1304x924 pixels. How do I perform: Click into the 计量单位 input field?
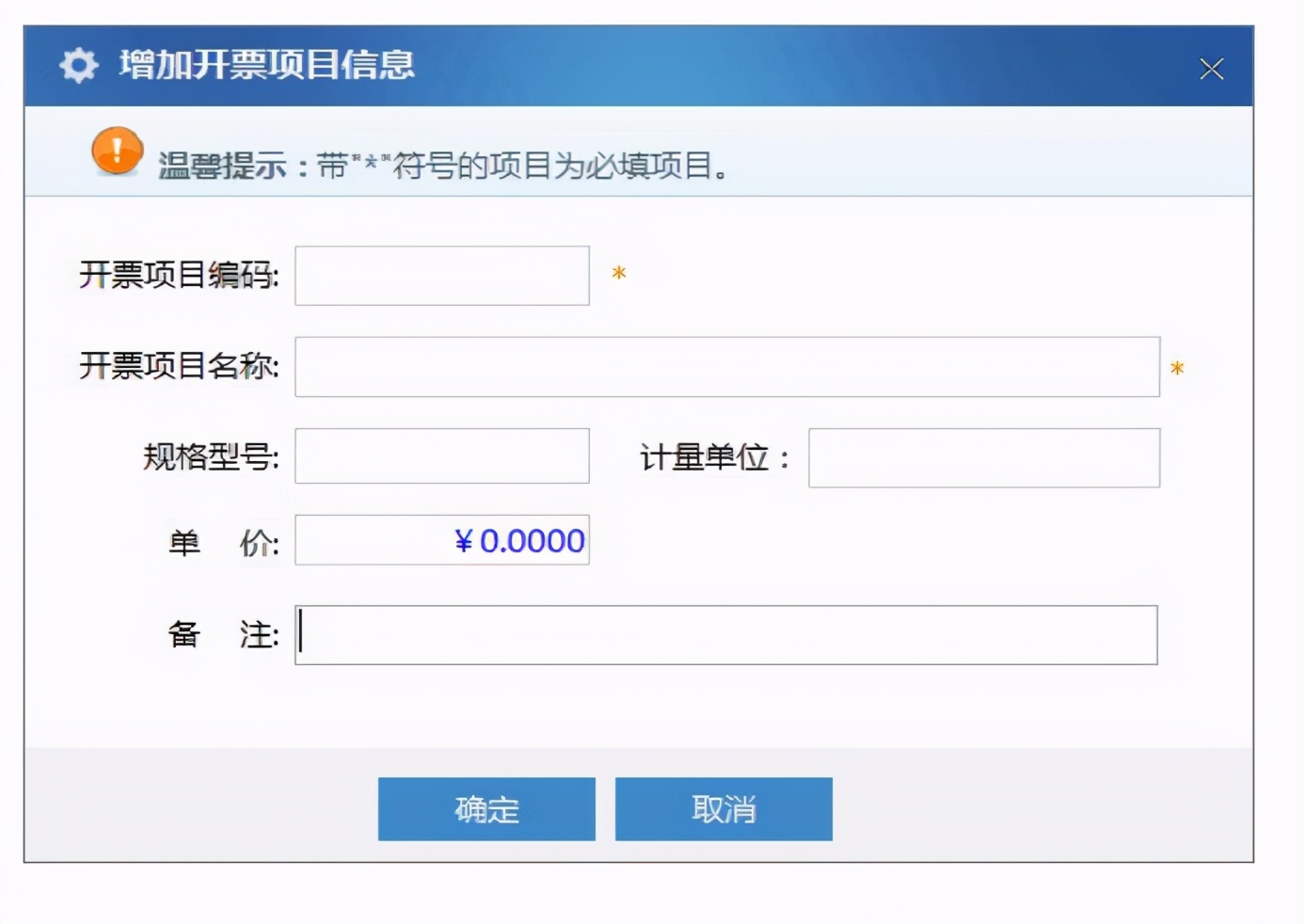coord(983,458)
